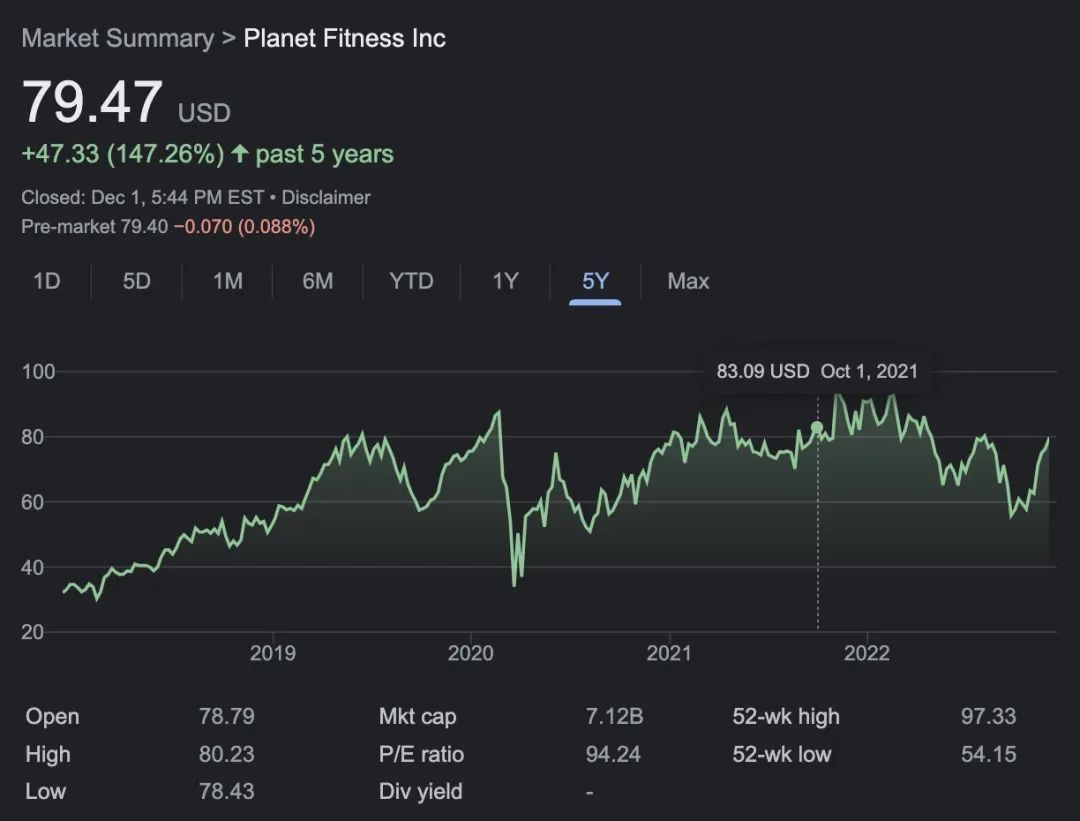This screenshot has height=821, width=1080.
Task: Switch to the 1Y time range
Action: coord(505,281)
